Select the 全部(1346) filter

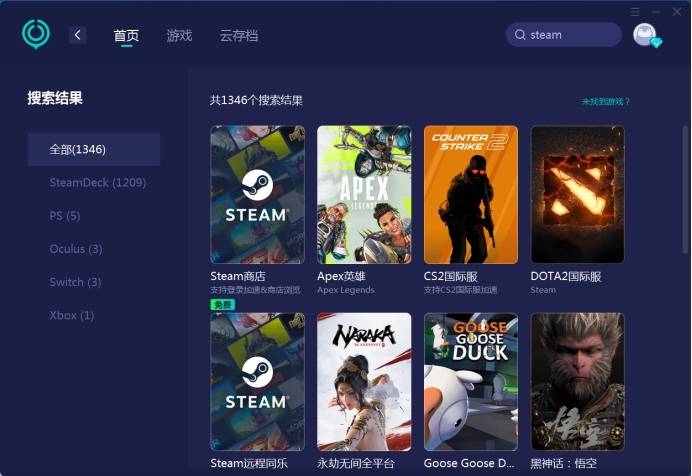(93, 149)
